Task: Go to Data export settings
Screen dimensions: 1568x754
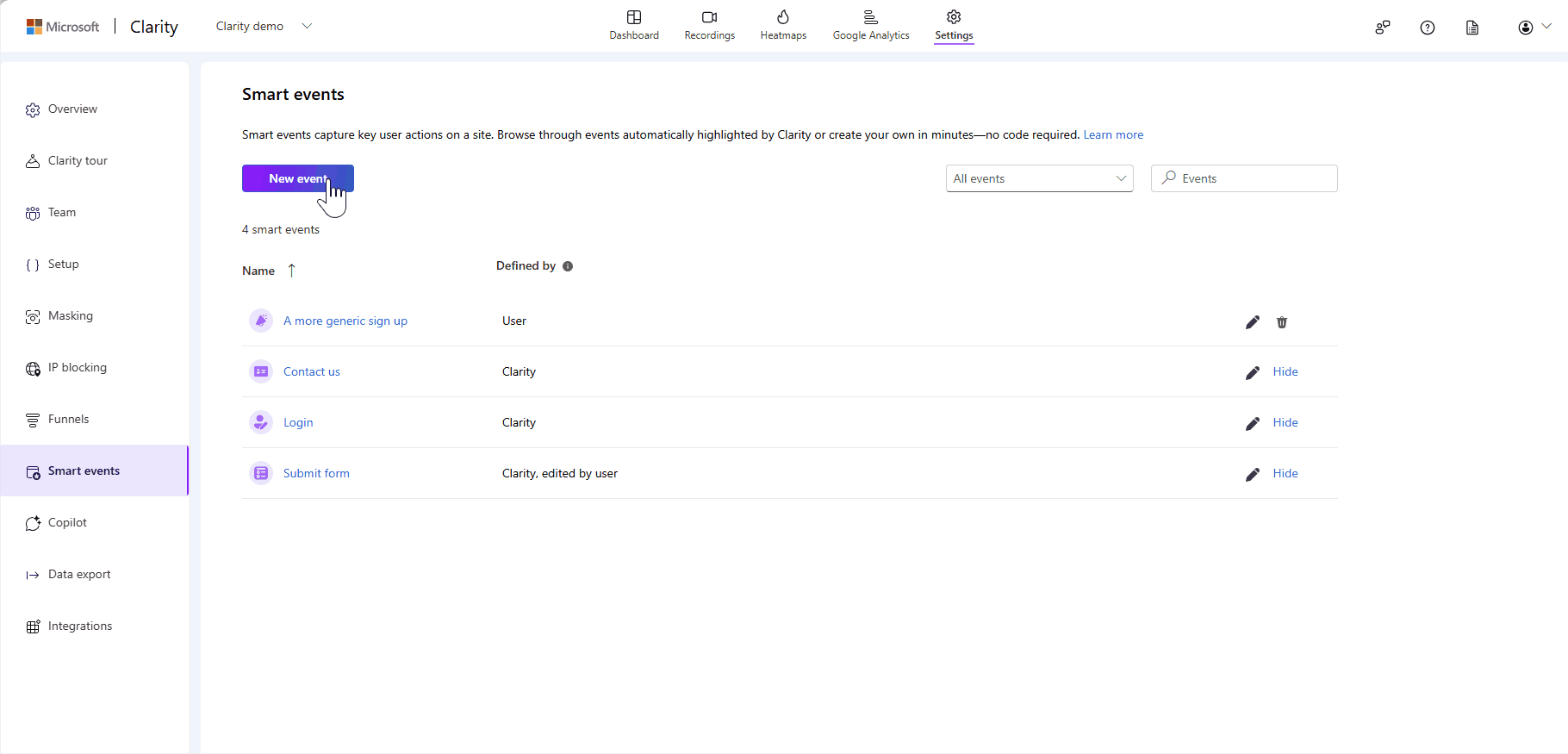Action: 95,575
